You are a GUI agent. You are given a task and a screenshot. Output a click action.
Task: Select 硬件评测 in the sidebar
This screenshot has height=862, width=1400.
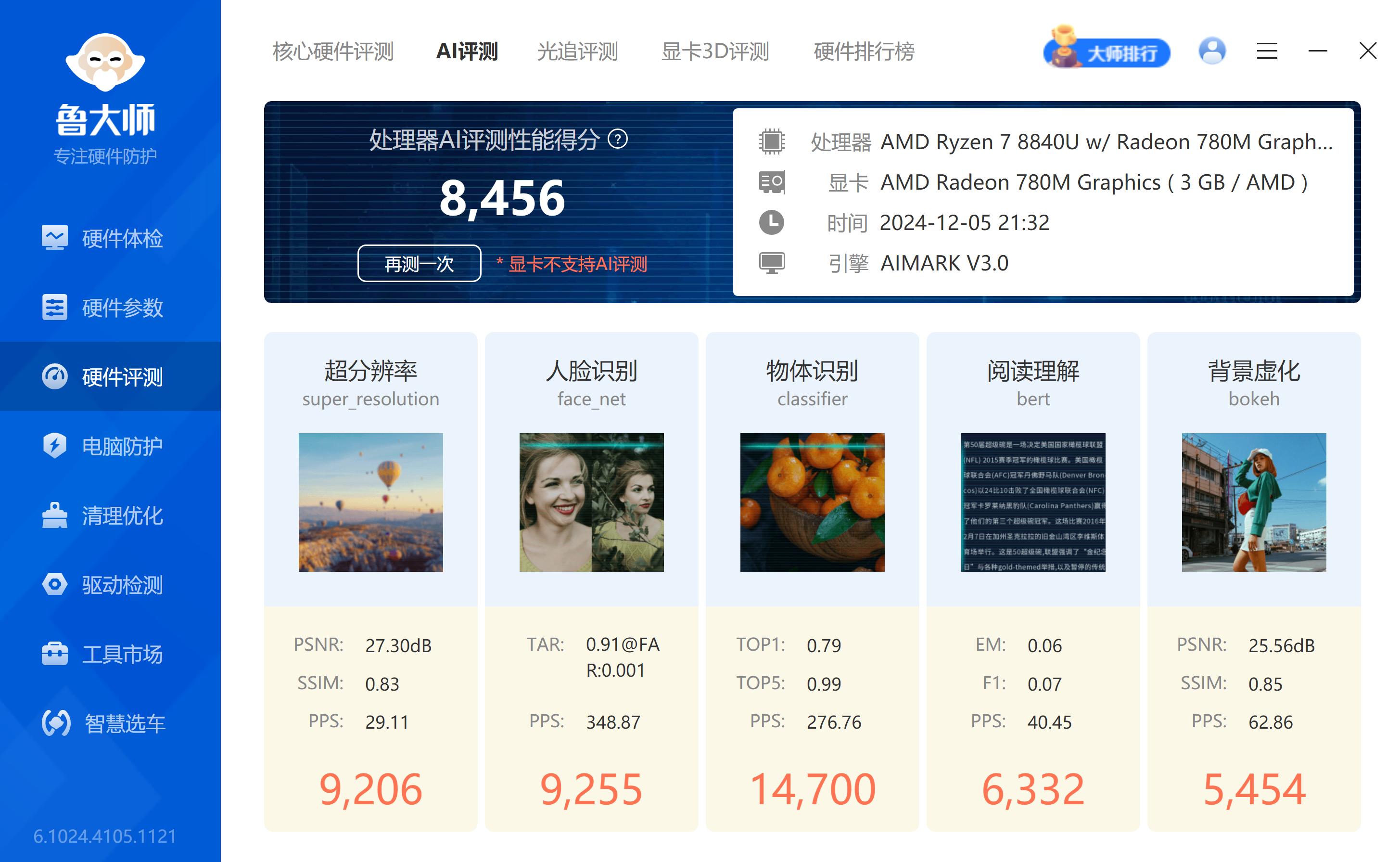tap(111, 376)
